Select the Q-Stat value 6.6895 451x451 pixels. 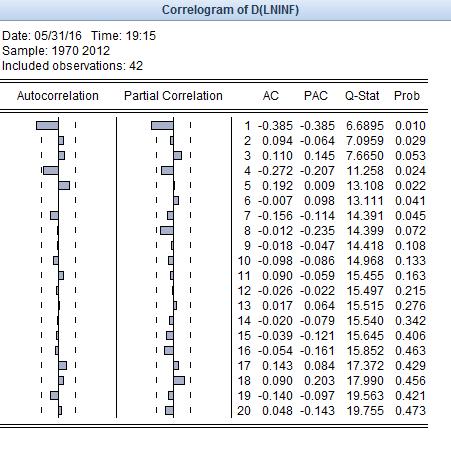coord(365,126)
